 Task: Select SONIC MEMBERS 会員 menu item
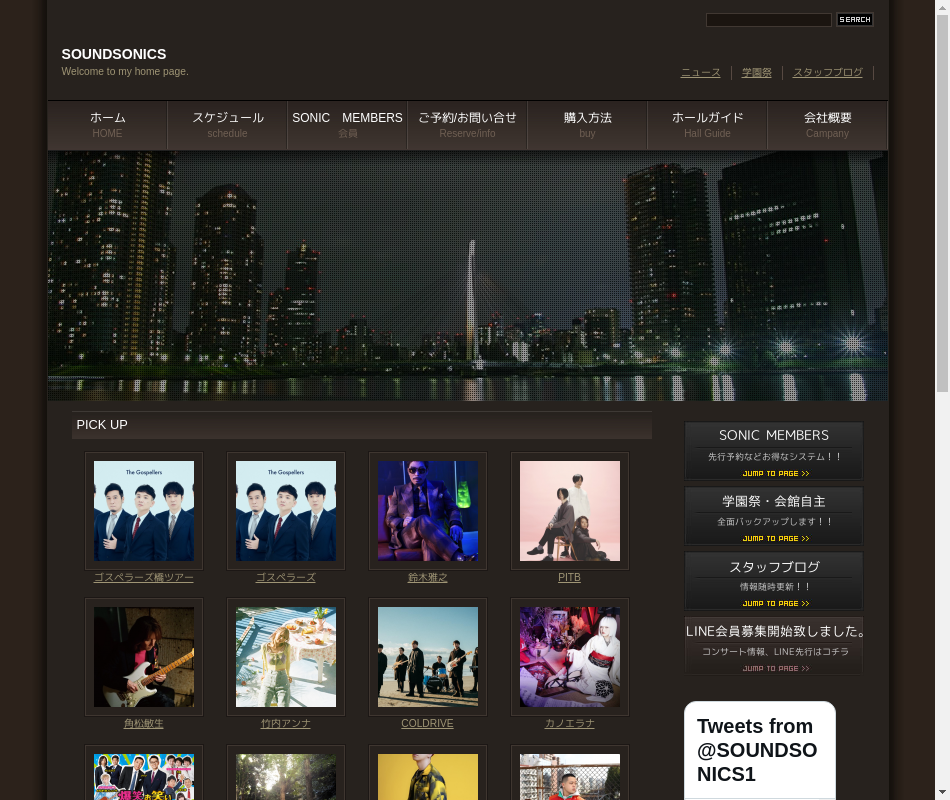coord(347,125)
